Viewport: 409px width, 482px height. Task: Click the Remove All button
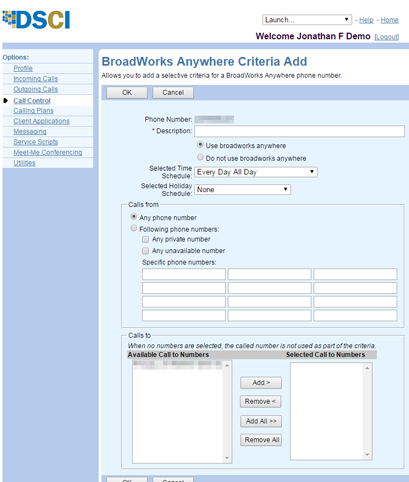click(261, 440)
